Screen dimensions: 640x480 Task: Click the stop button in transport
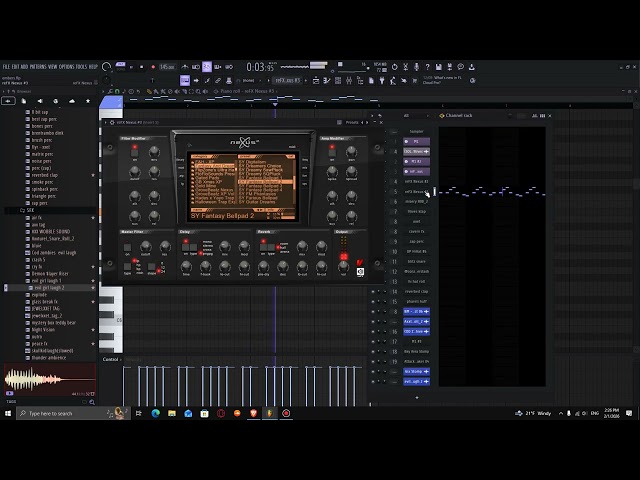pyautogui.click(x=142, y=67)
